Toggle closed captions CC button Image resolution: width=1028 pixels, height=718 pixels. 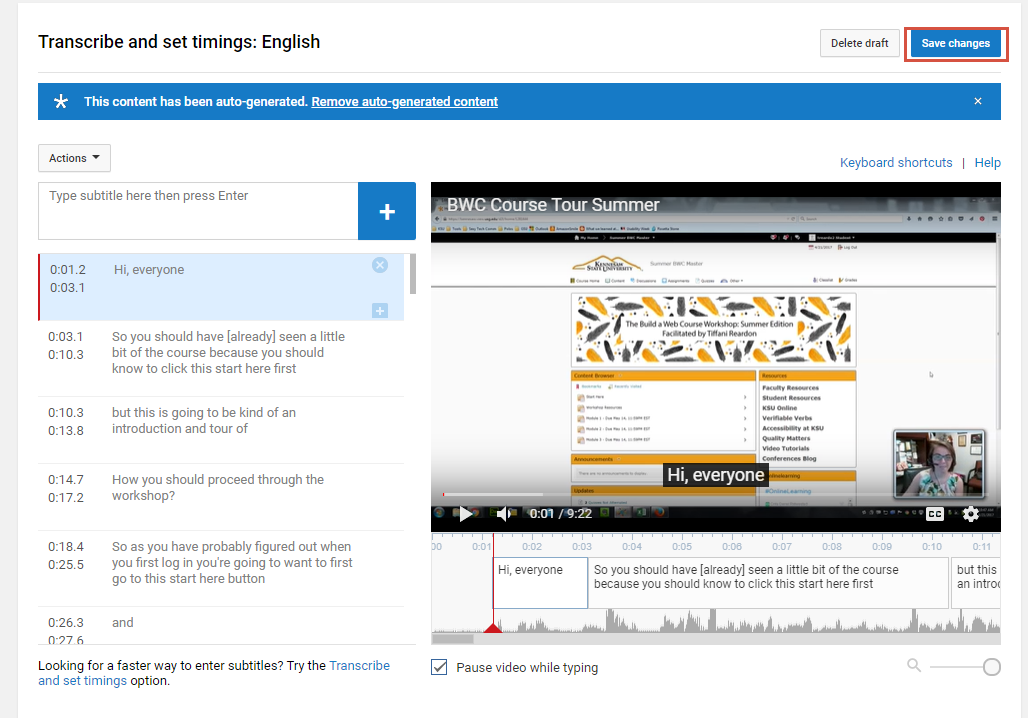pyautogui.click(x=935, y=514)
